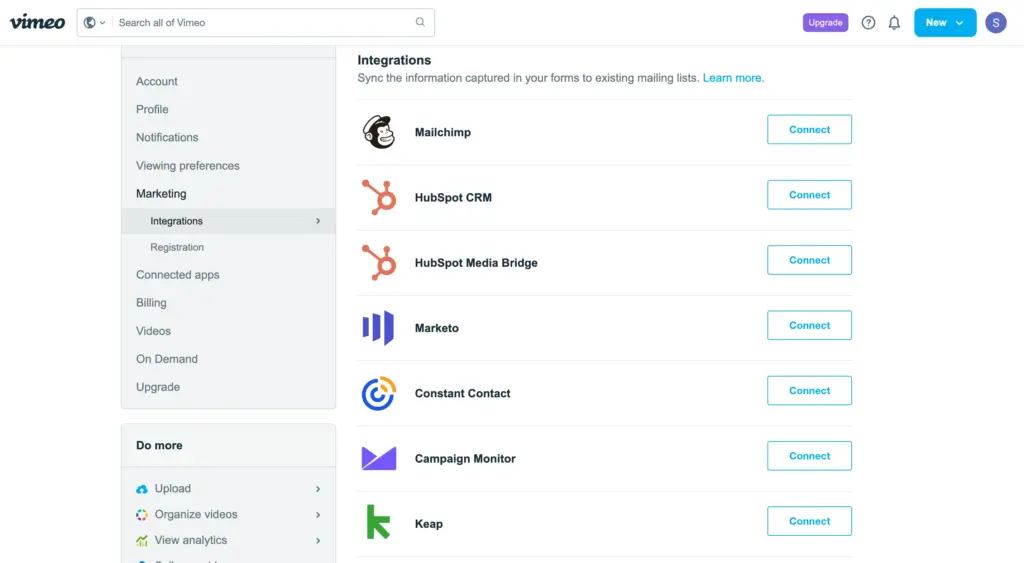Click the Constant Contact logo
1024x563 pixels.
point(379,393)
